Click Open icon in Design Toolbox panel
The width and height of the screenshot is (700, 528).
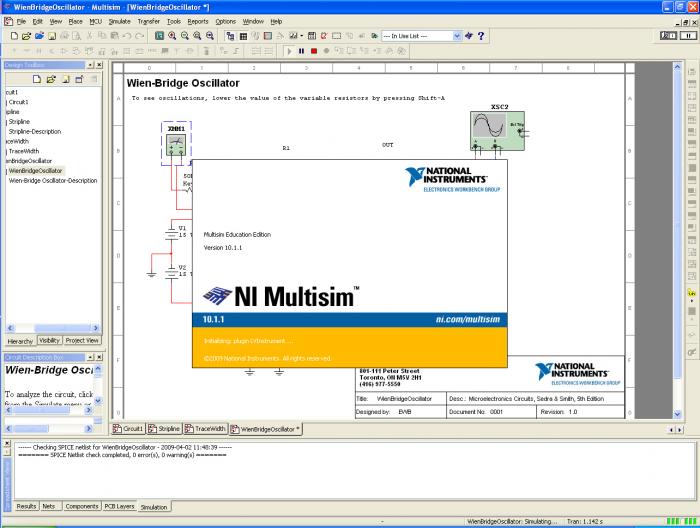coord(51,79)
